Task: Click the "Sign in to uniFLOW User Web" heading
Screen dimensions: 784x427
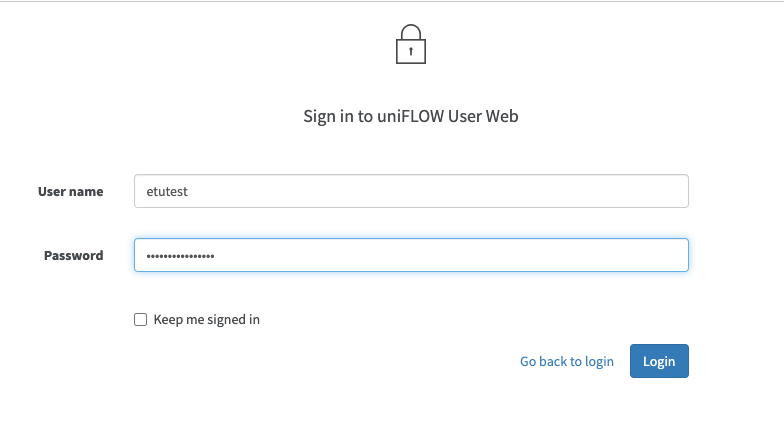Action: pyautogui.click(x=411, y=116)
